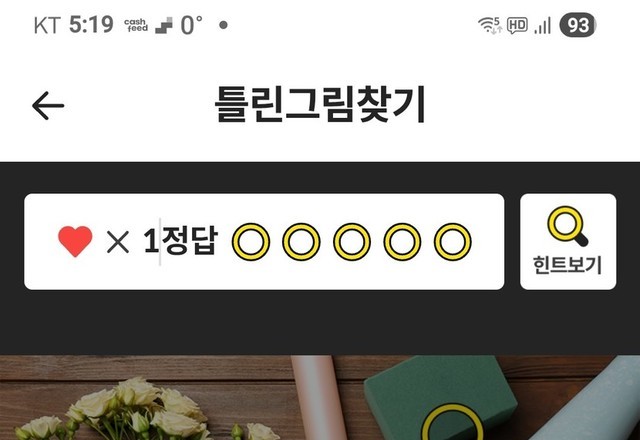Image resolution: width=640 pixels, height=440 pixels.
Task: Tap the fourth yellow answer circle
Action: [x=402, y=242]
